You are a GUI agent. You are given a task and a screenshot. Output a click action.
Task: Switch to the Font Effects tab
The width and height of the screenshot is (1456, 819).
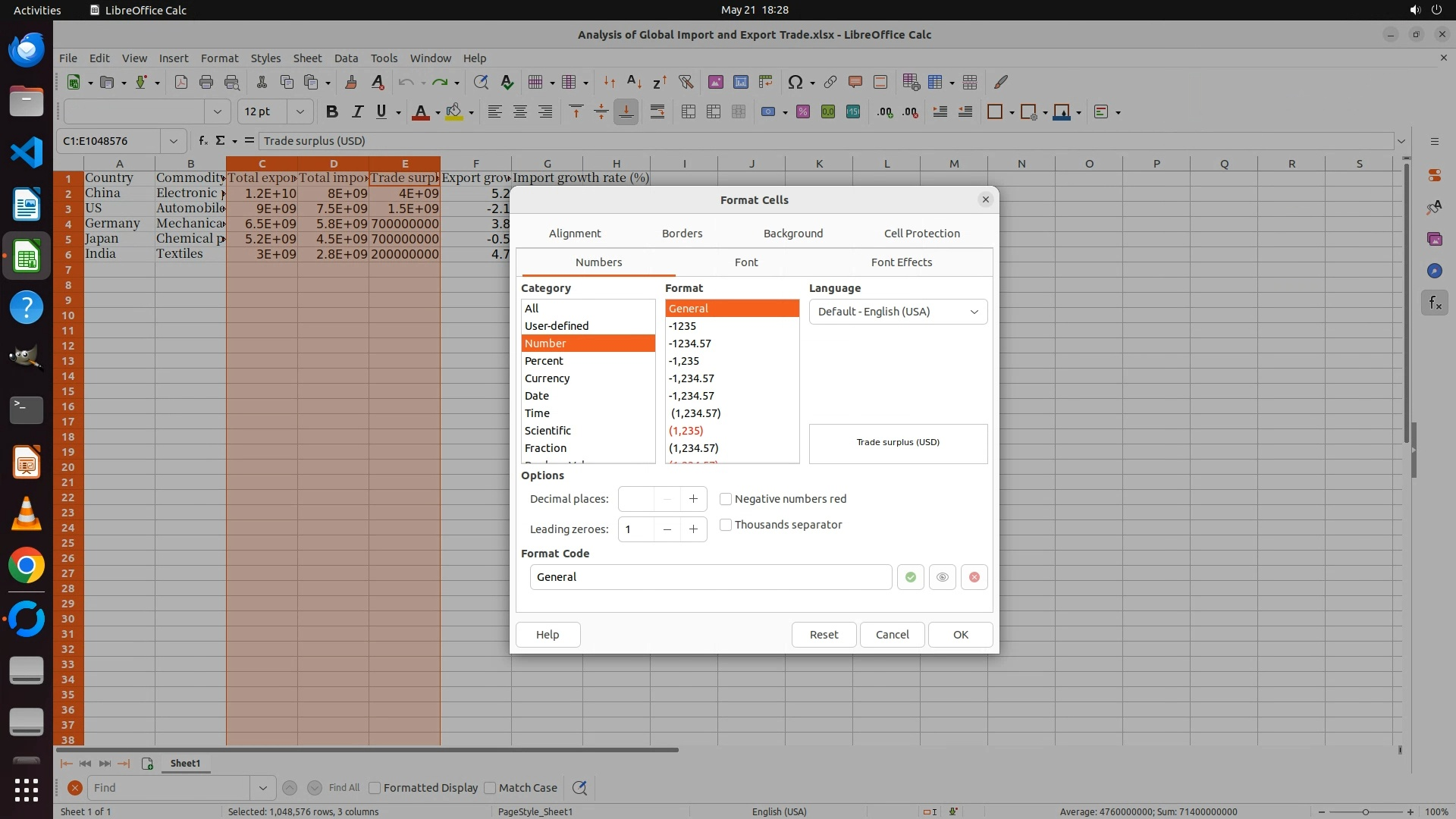point(901,262)
